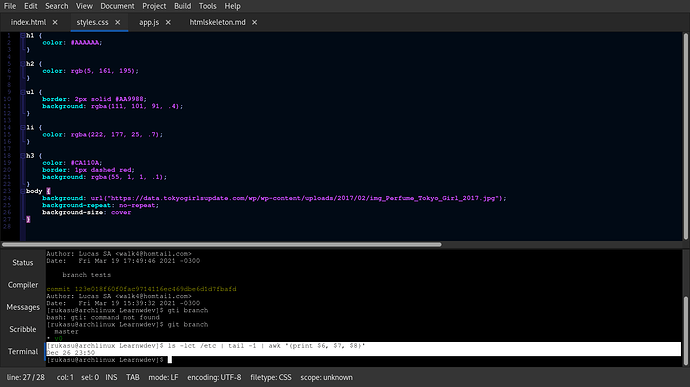Screen dimensions: 690x387
Task: Switch to the htmlskeleton.md tab
Action: pos(217,22)
